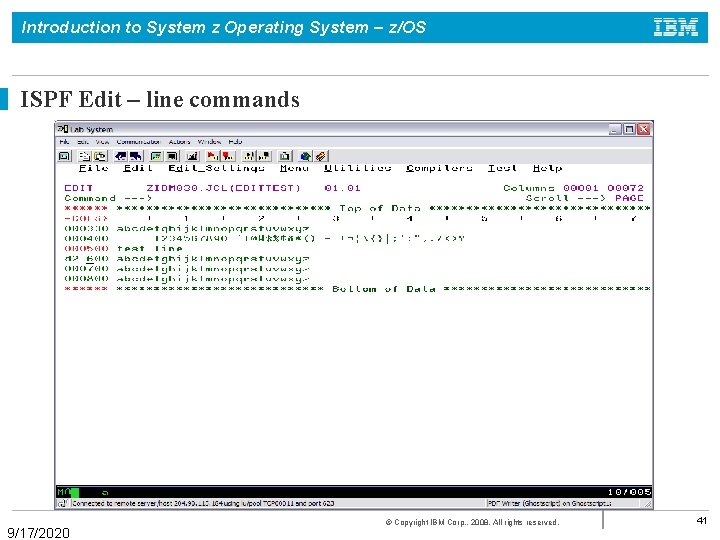Maximize the Lab System window
Viewport: 720px width, 540px height.
pos(629,129)
